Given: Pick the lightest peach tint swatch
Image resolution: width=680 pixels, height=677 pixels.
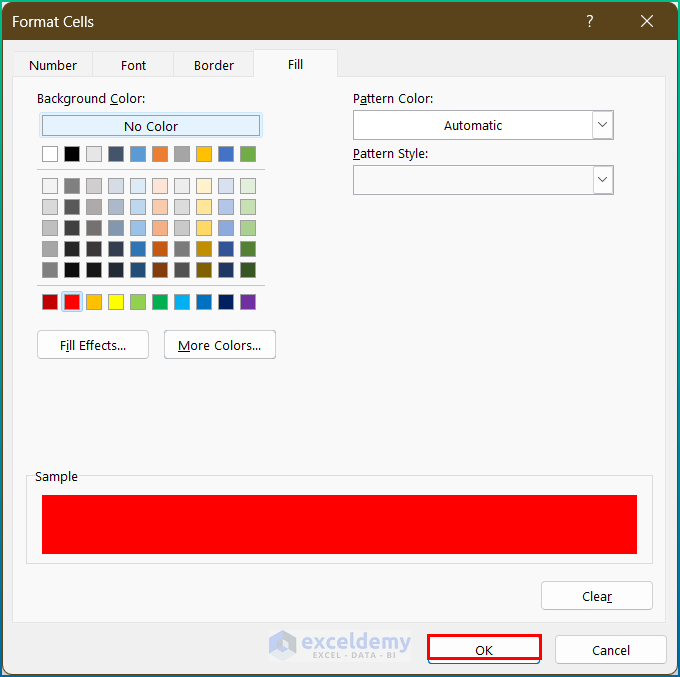Looking at the screenshot, I should [160, 186].
